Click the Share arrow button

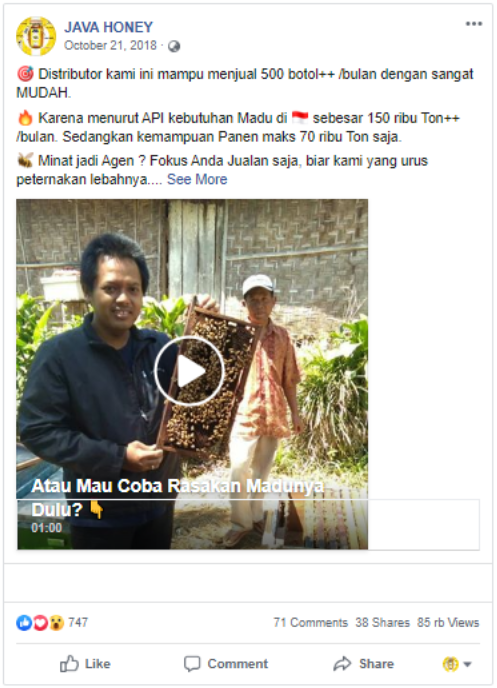pyautogui.click(x=363, y=664)
